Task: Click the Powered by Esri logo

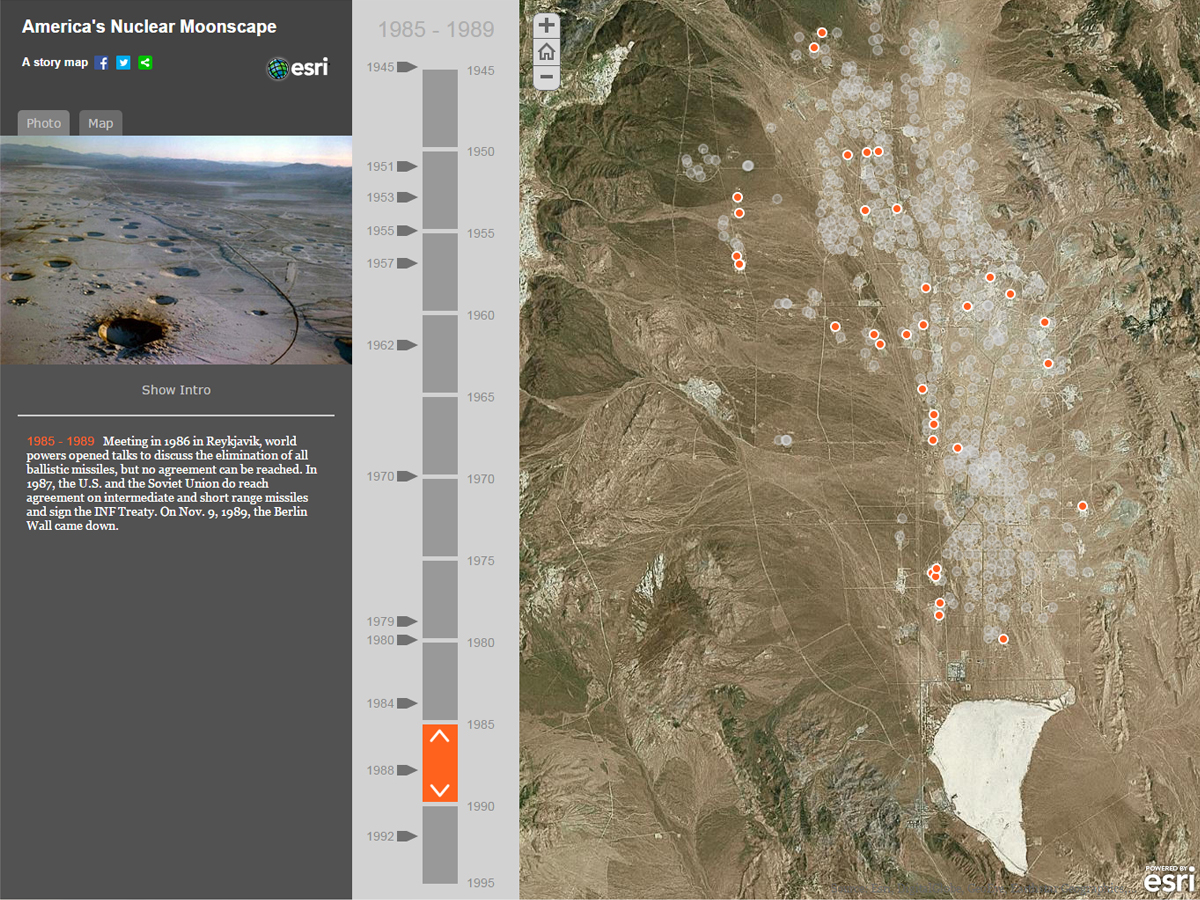Action: pyautogui.click(x=1169, y=878)
